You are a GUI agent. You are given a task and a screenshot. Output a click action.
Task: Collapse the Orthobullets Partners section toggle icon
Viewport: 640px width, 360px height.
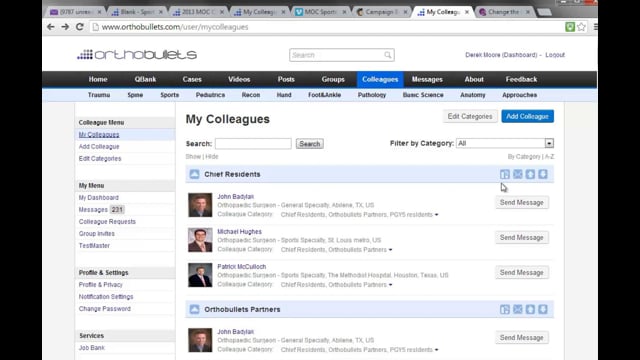tap(194, 309)
